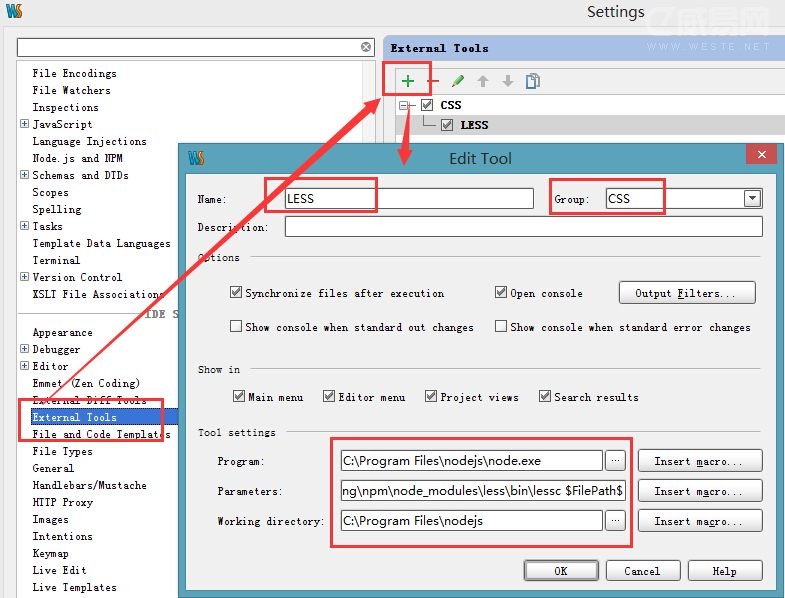Image resolution: width=785 pixels, height=598 pixels.
Task: Toggle the Project views checkbox
Action: [431, 396]
